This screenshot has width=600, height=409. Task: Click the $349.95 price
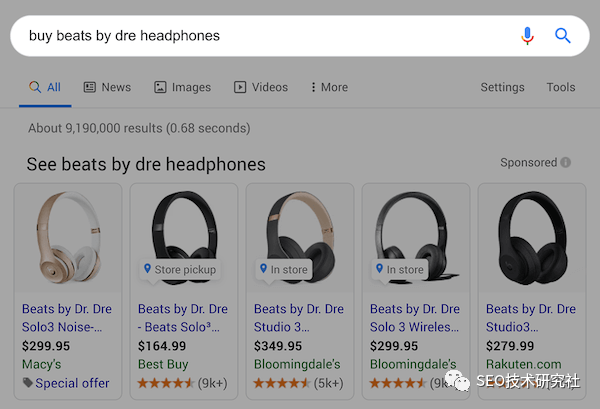pyautogui.click(x=278, y=346)
